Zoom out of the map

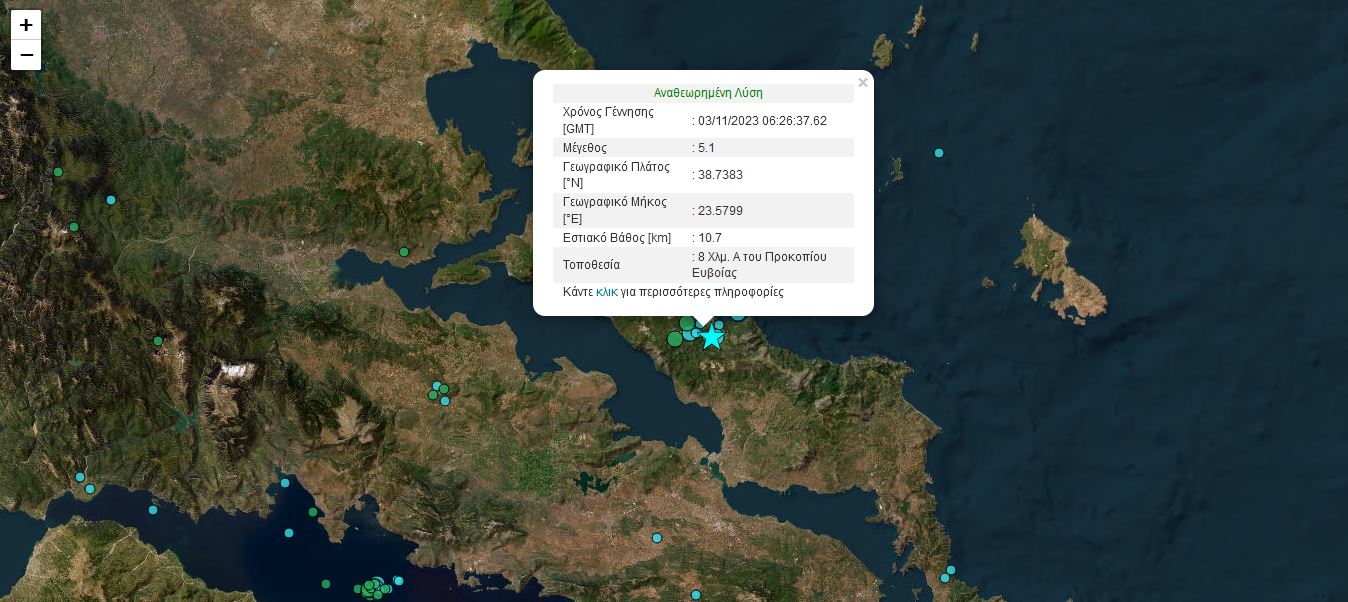pos(26,55)
